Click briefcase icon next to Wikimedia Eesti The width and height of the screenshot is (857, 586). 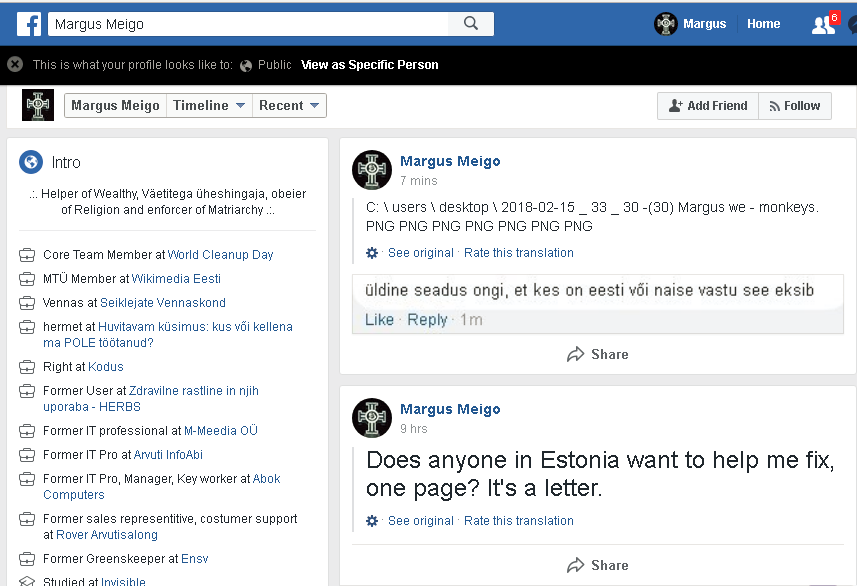(x=27, y=279)
